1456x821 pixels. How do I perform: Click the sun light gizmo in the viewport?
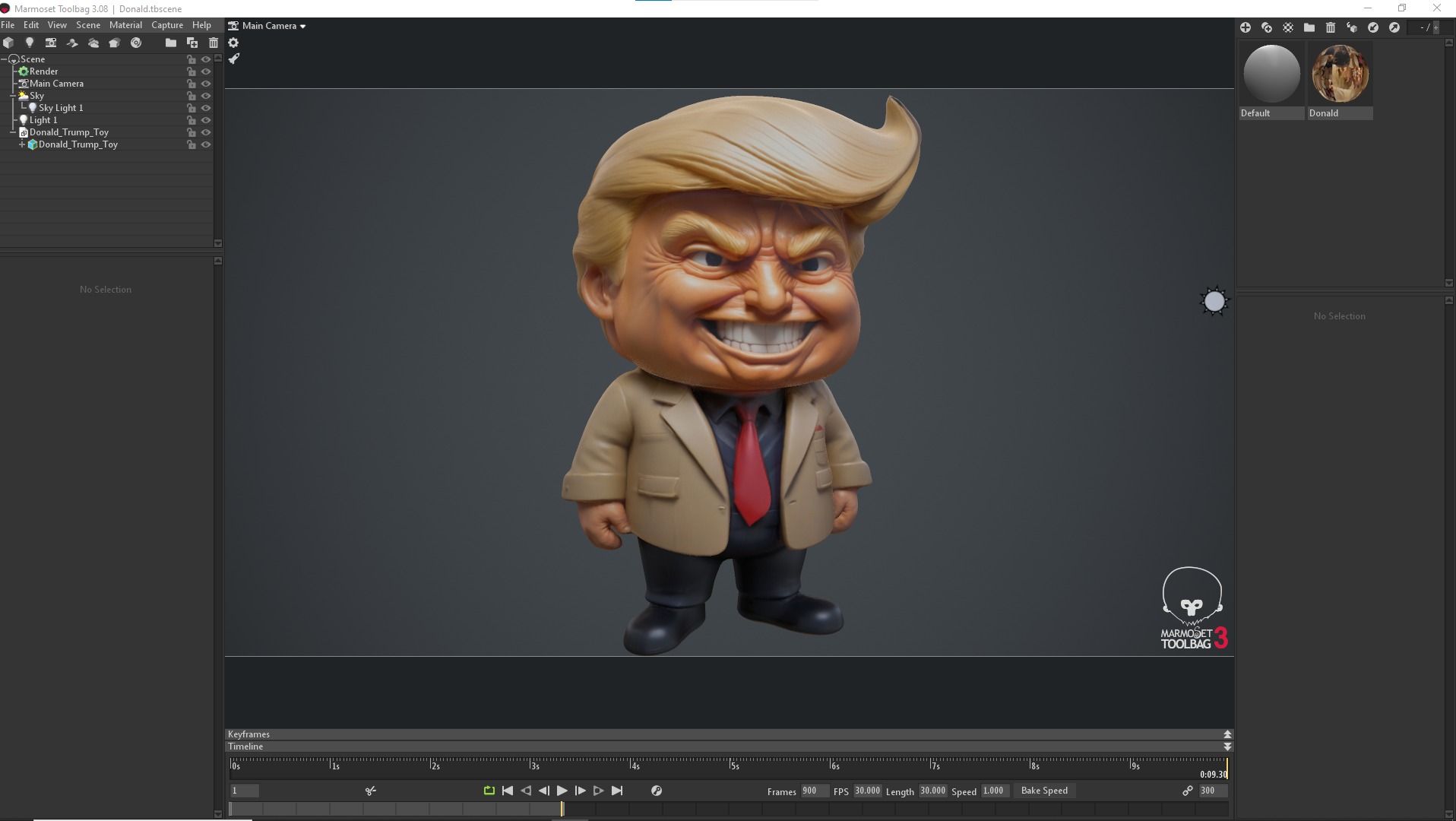(x=1214, y=302)
